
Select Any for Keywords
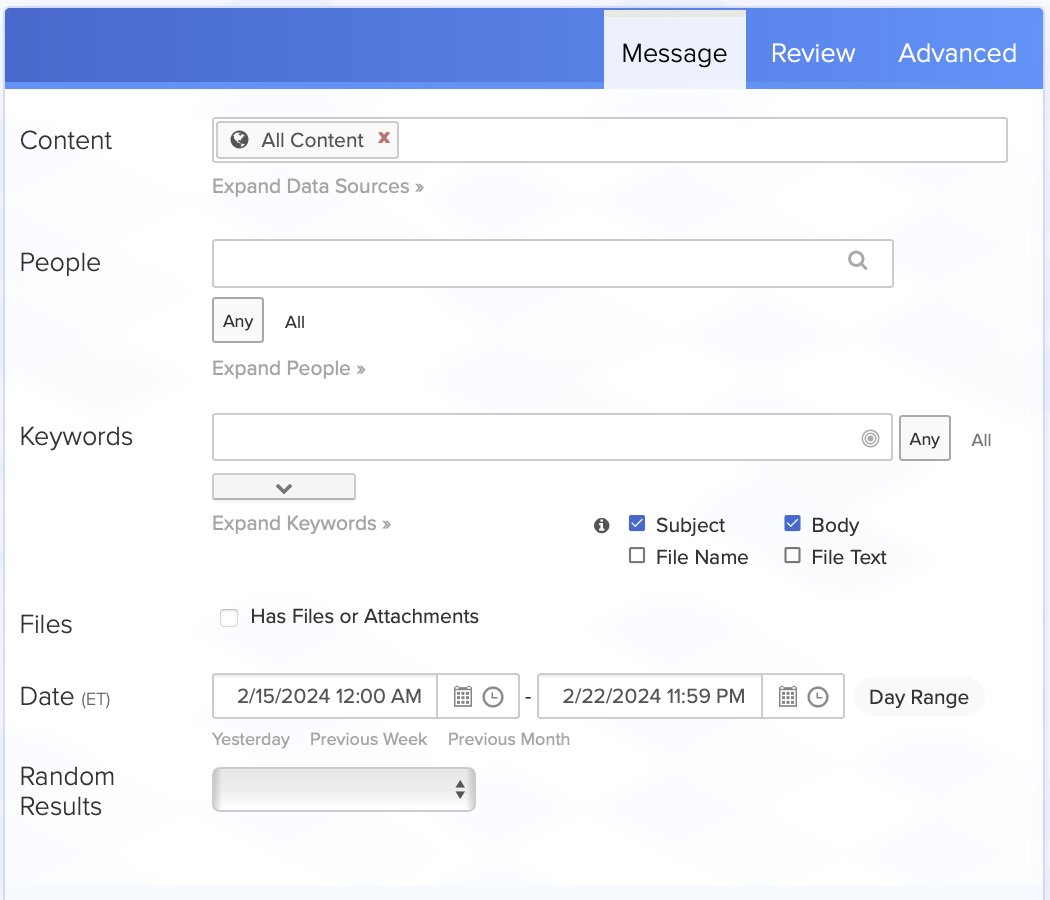coord(924,439)
